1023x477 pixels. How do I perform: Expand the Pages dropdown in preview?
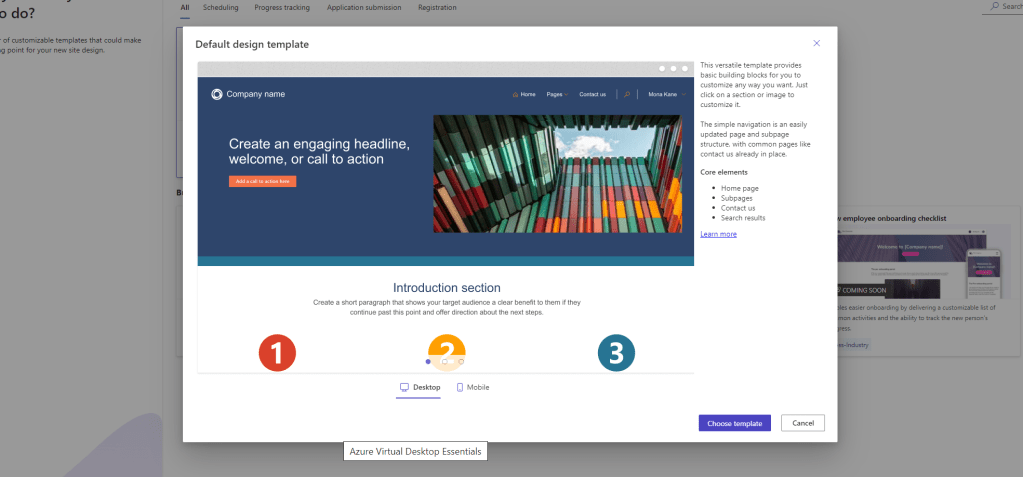[557, 95]
